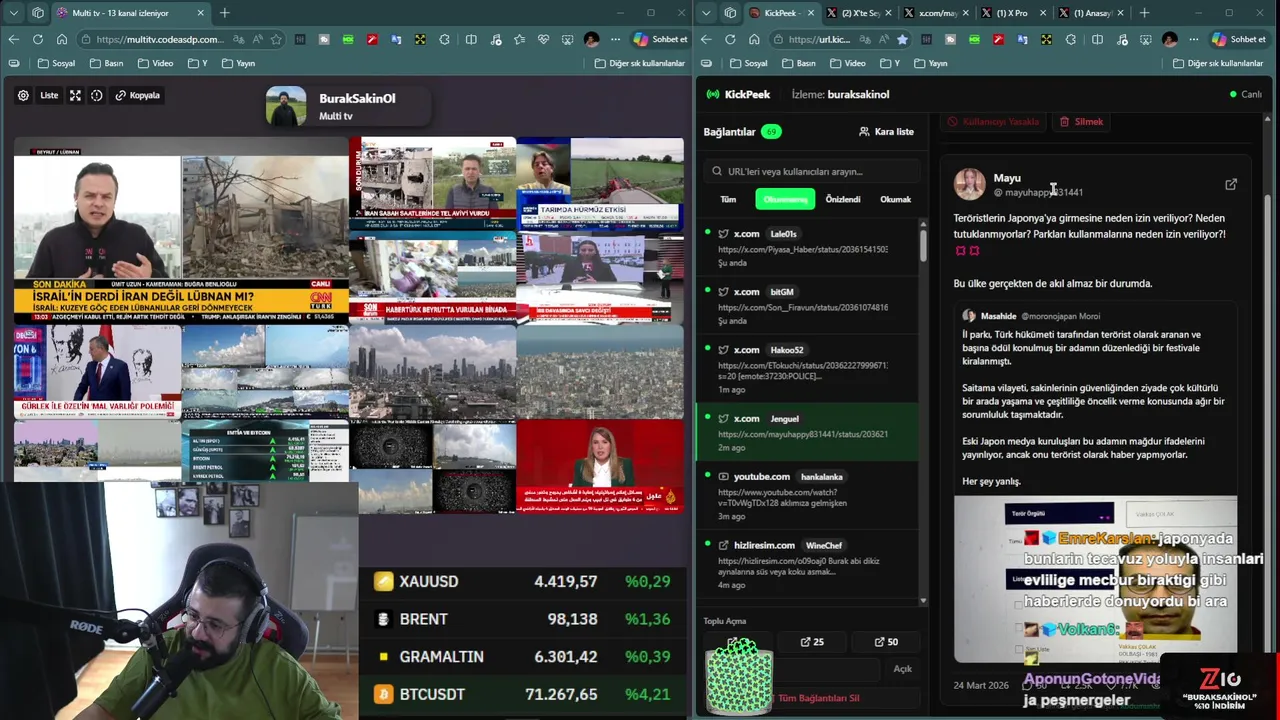Refresh the KickPeek browser page
This screenshot has height=720, width=1280.
pyautogui.click(x=730, y=39)
